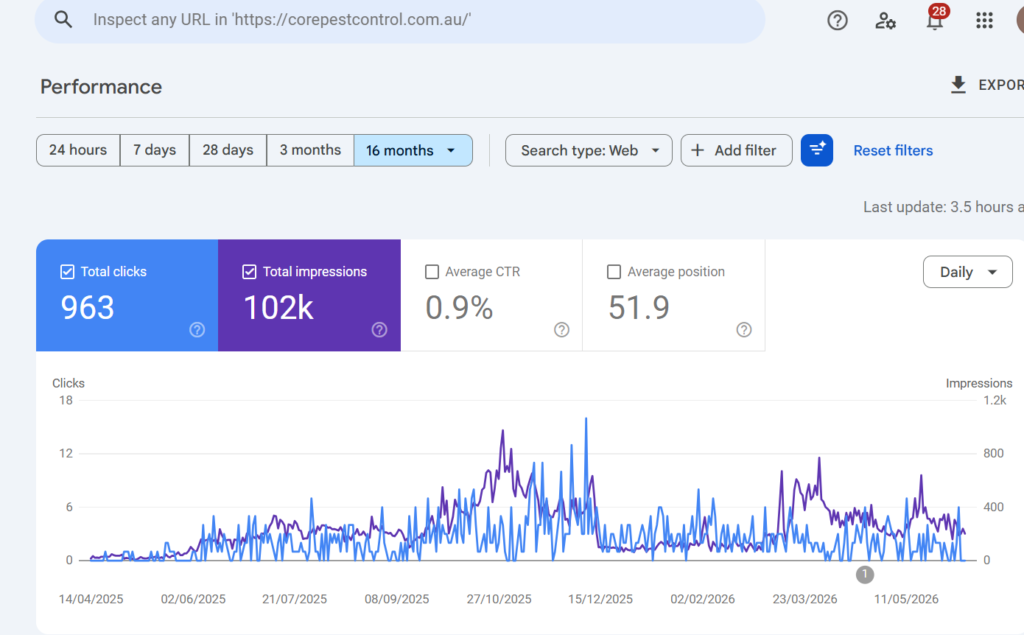
Task: Click help icon on Total clicks card
Action: [x=197, y=330]
